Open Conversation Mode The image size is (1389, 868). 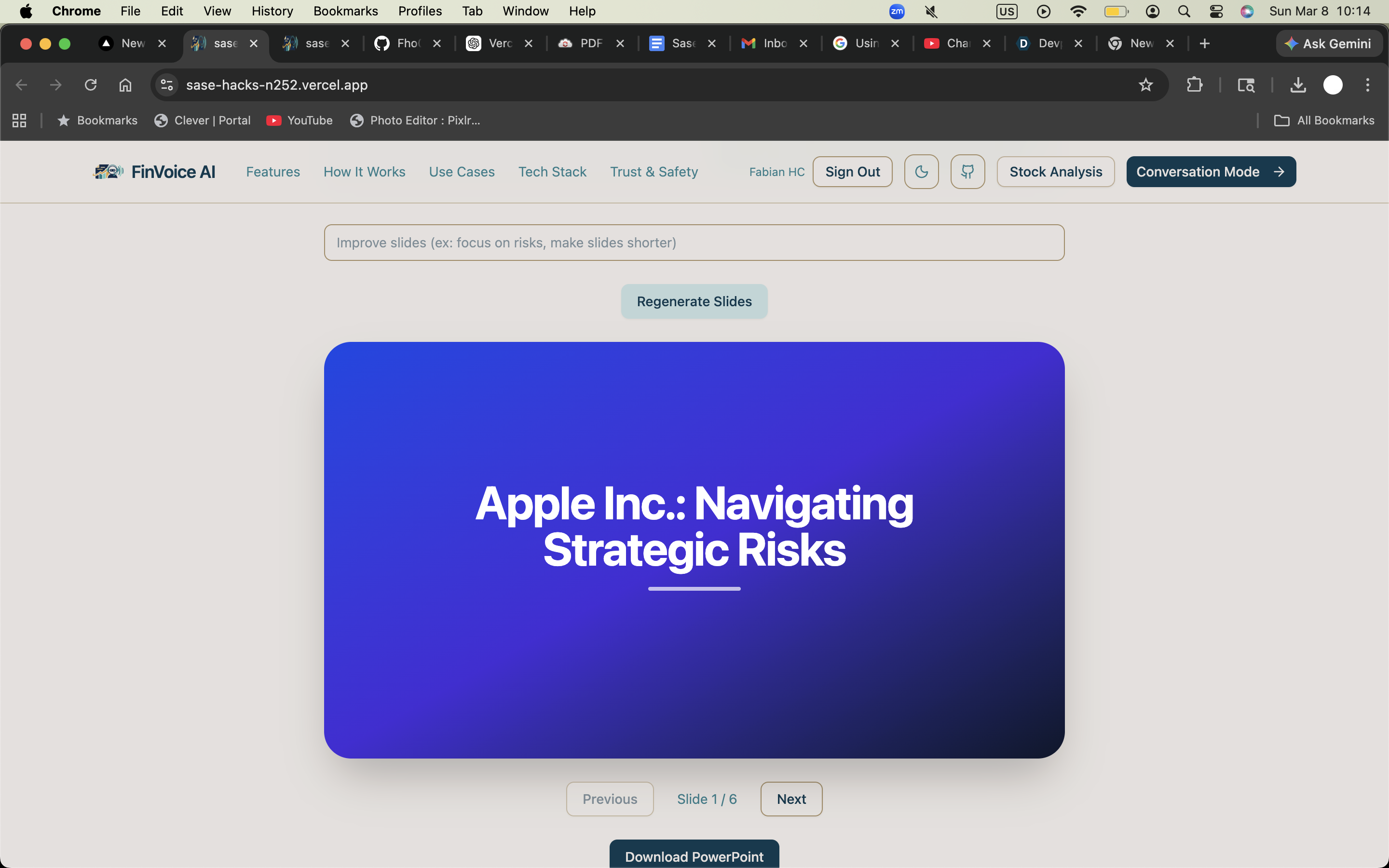(1211, 172)
